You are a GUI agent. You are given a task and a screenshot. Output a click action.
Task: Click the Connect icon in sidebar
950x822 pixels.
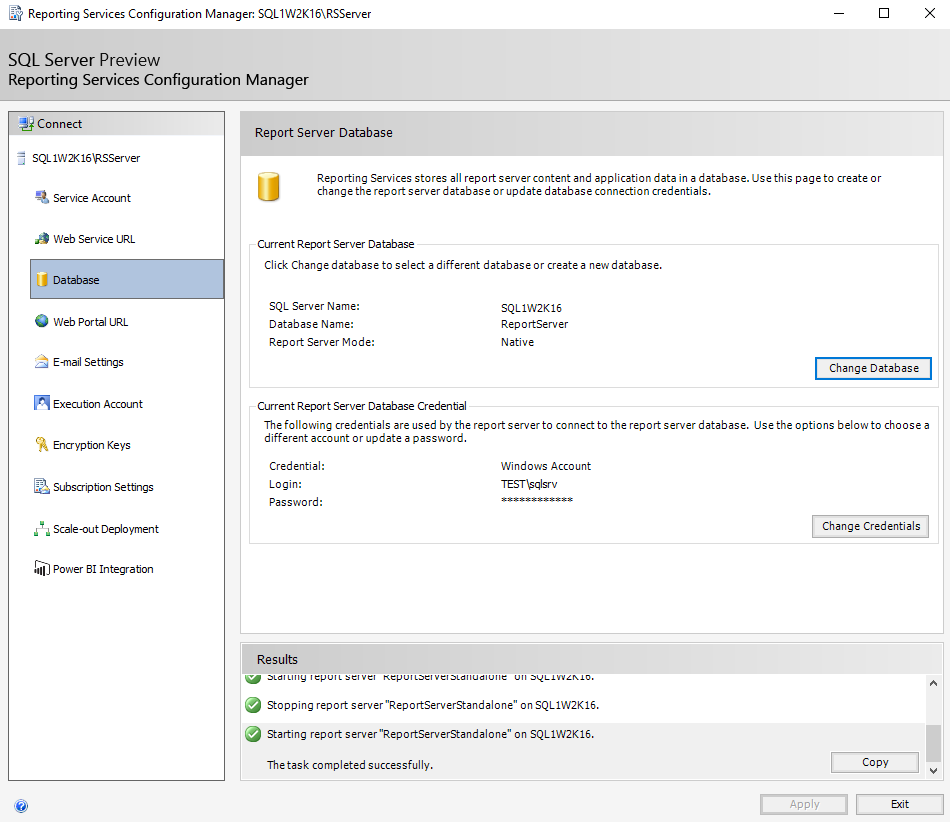click(x=26, y=124)
